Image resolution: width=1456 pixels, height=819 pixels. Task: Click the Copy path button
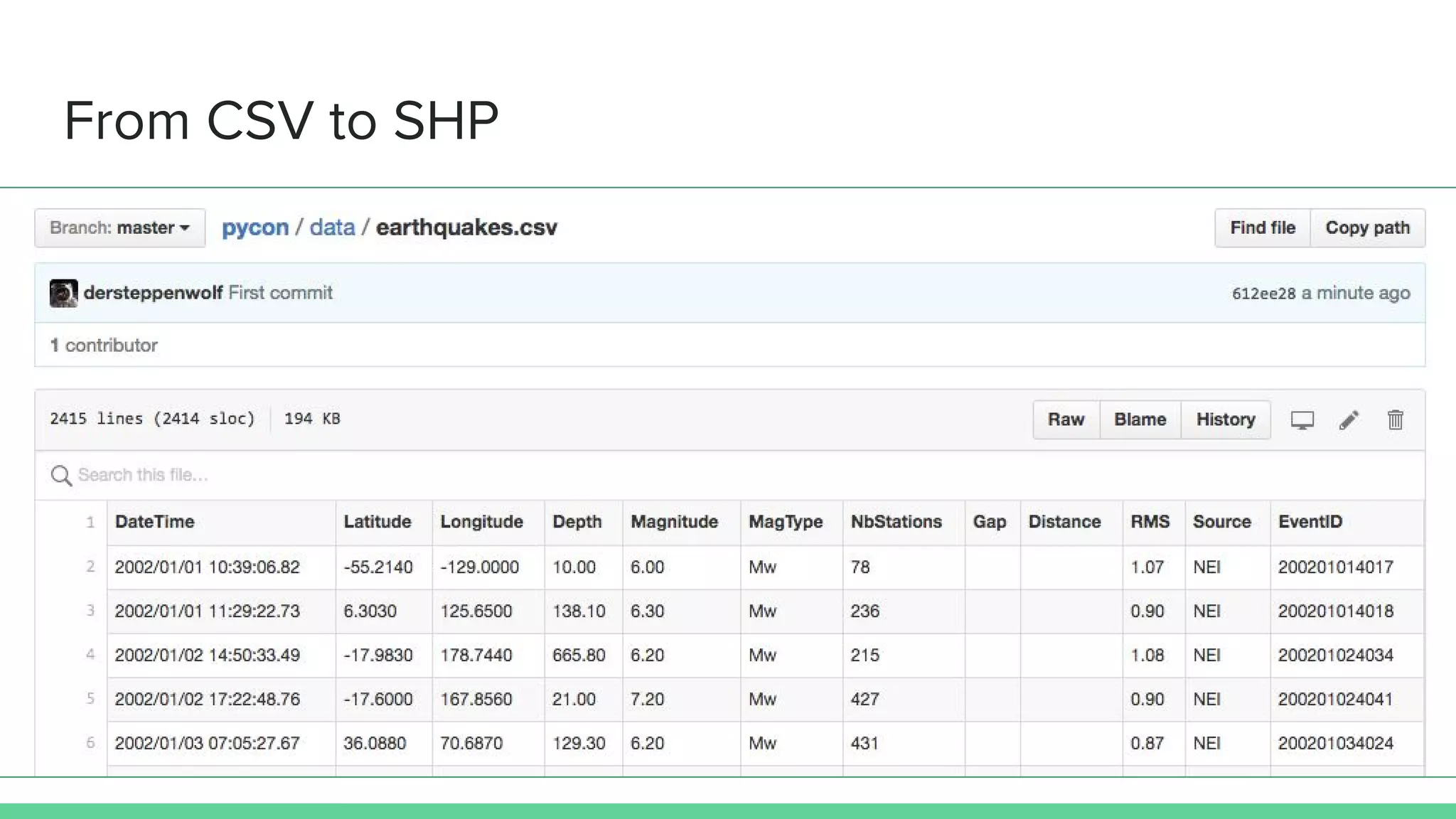click(1367, 228)
